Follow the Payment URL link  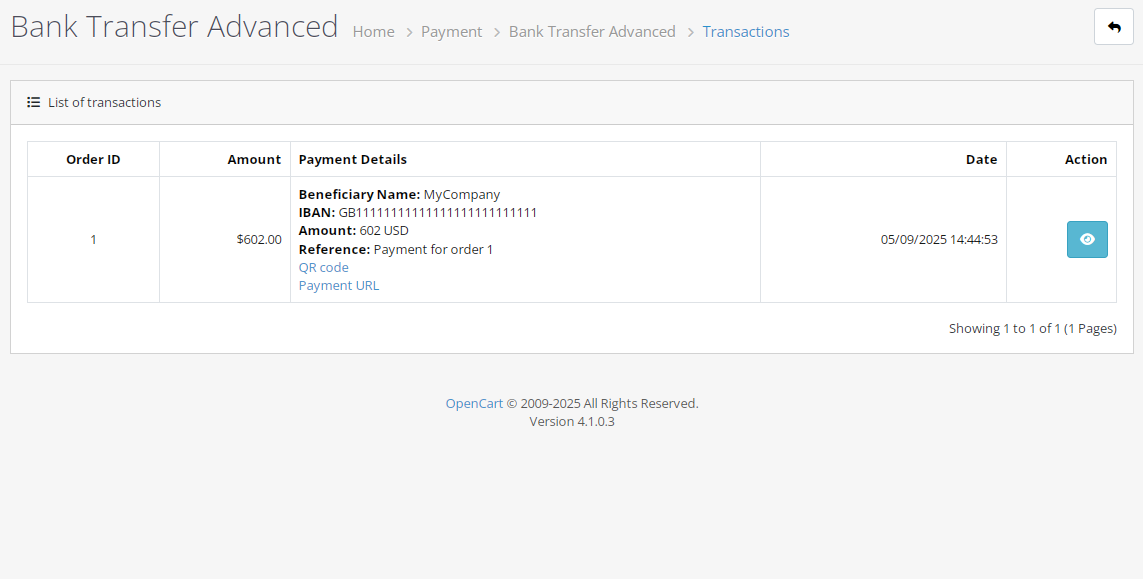pyautogui.click(x=339, y=285)
